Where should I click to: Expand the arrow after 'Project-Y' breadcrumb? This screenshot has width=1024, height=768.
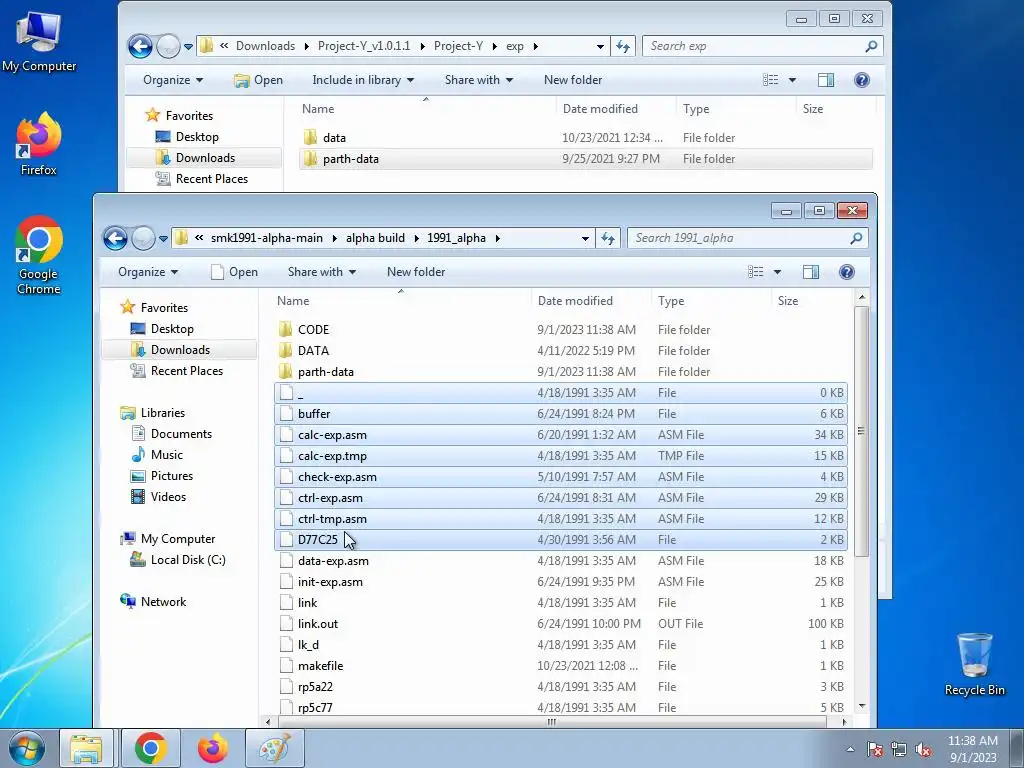[x=494, y=46]
